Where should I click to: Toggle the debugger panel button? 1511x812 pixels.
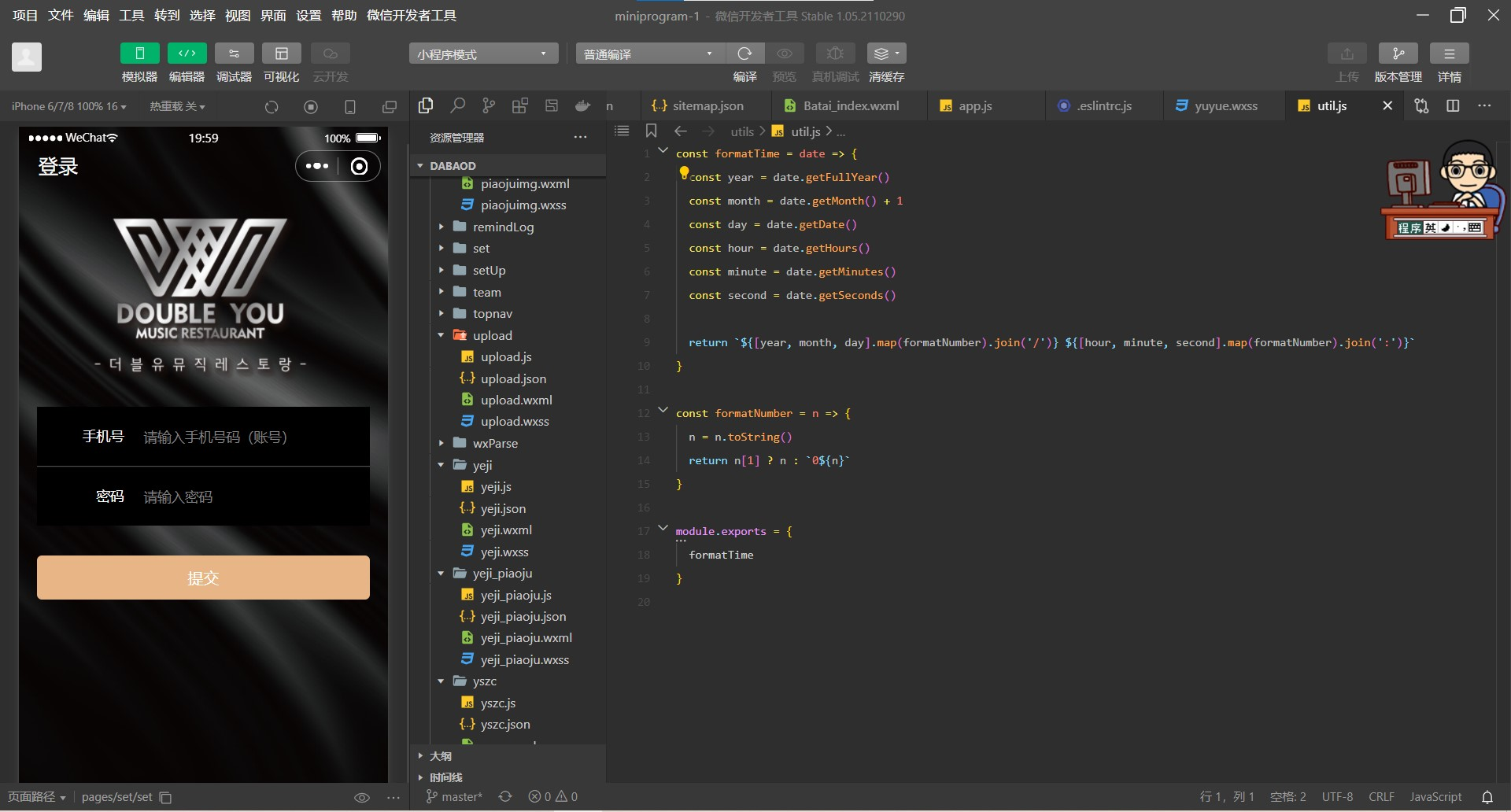click(x=234, y=54)
